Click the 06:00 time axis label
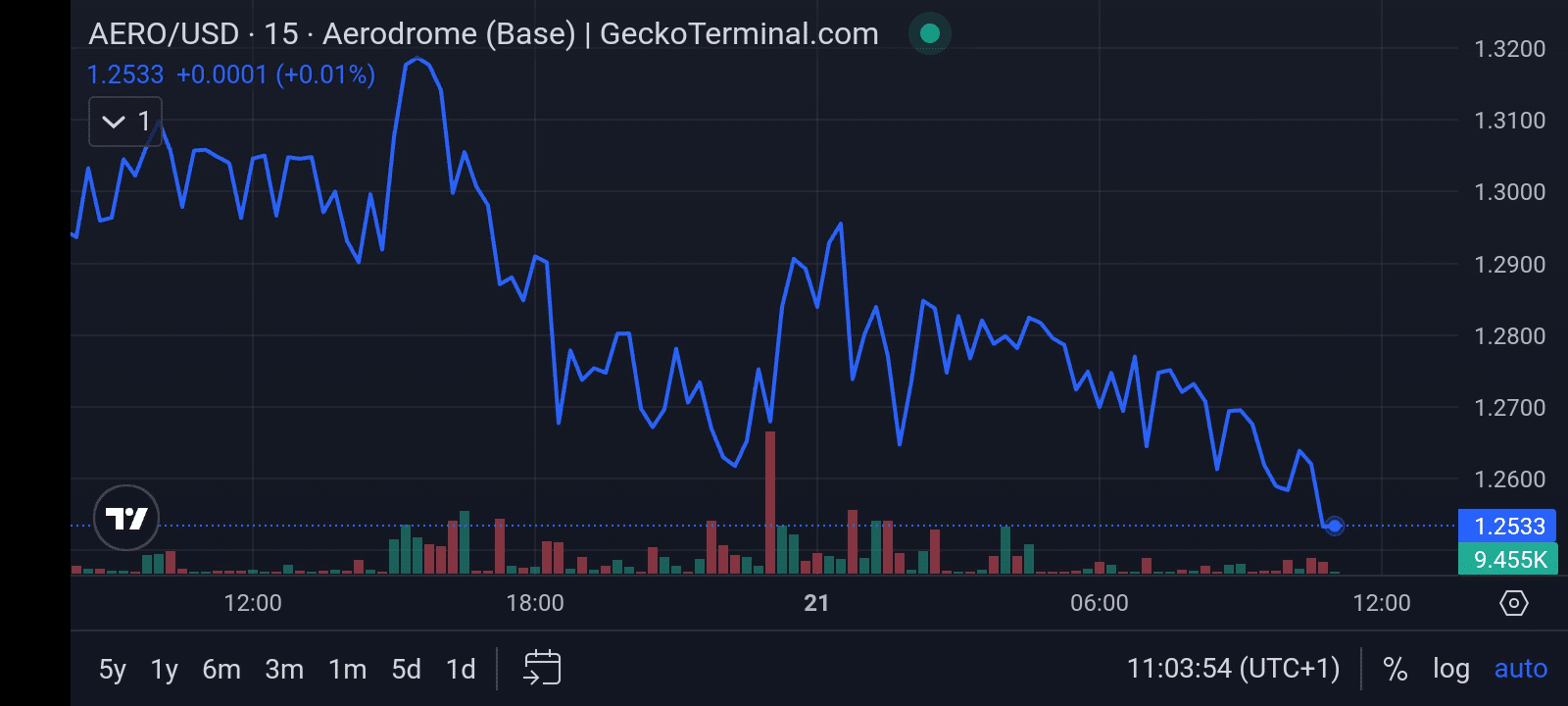The width and height of the screenshot is (1568, 706). (x=1100, y=603)
